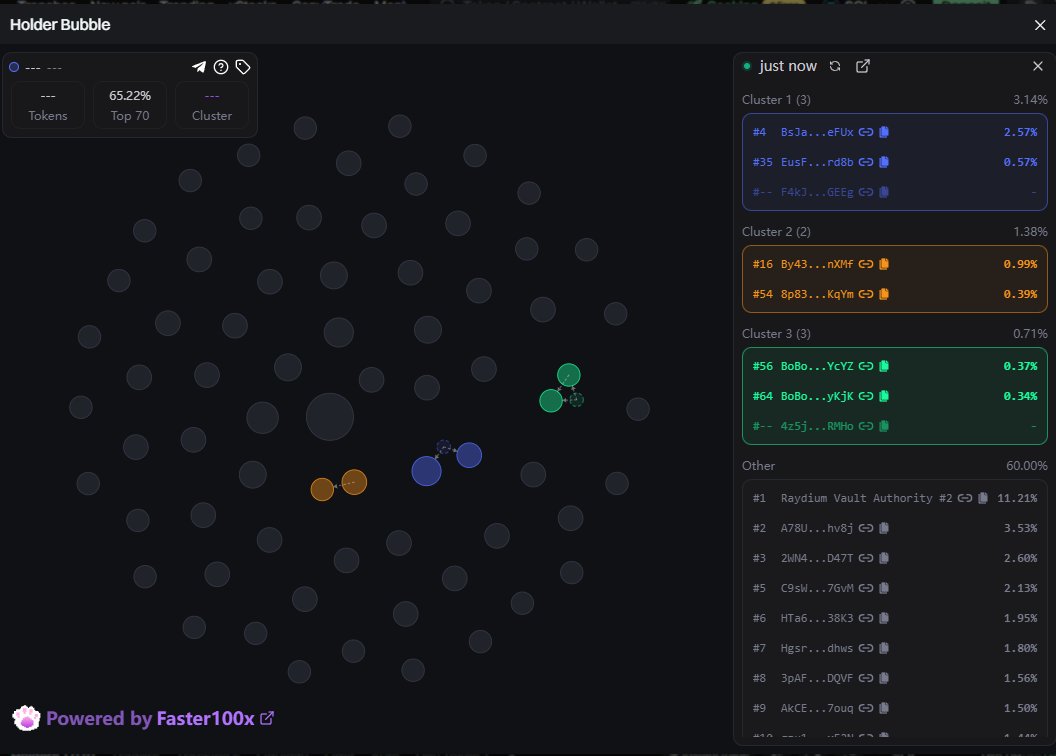This screenshot has height=756, width=1056.
Task: Select holder row #16 By43...nXMf
Action: [x=894, y=264]
